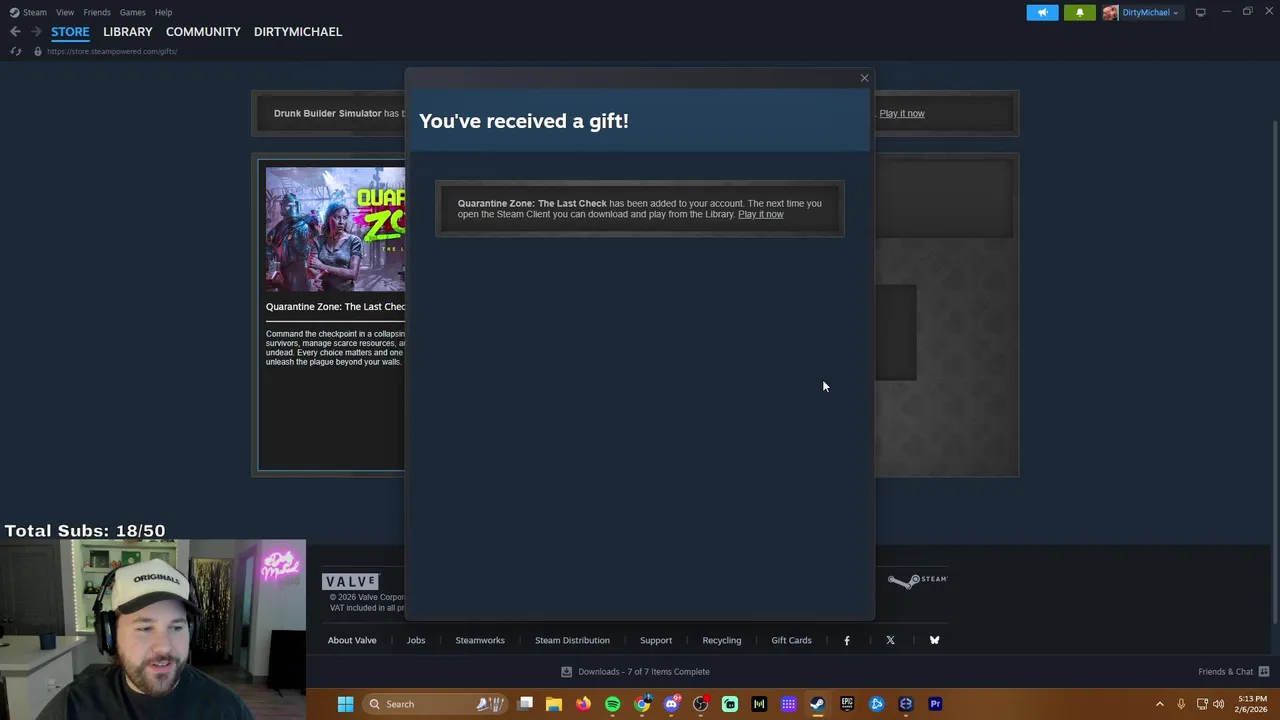Open Gift Cards footer link
The image size is (1280, 720).
[791, 640]
